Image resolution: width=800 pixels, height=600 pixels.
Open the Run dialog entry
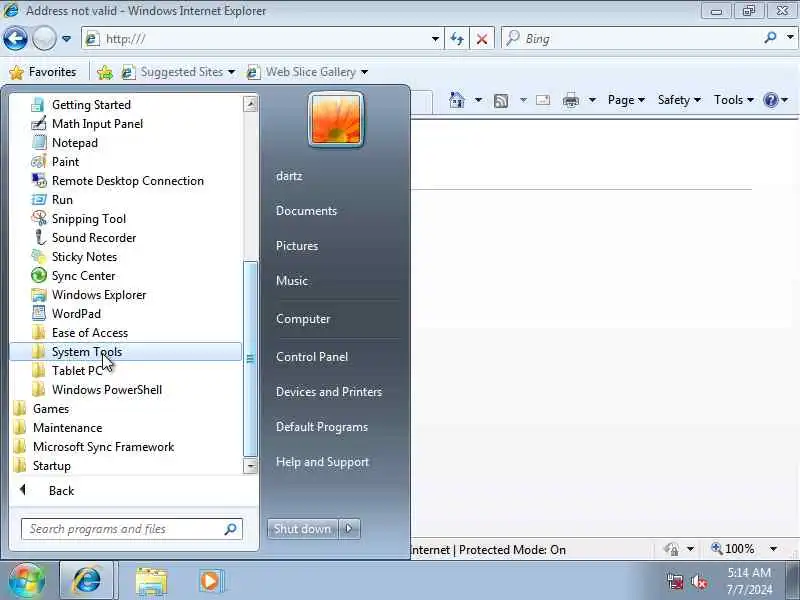pyautogui.click(x=126, y=199)
